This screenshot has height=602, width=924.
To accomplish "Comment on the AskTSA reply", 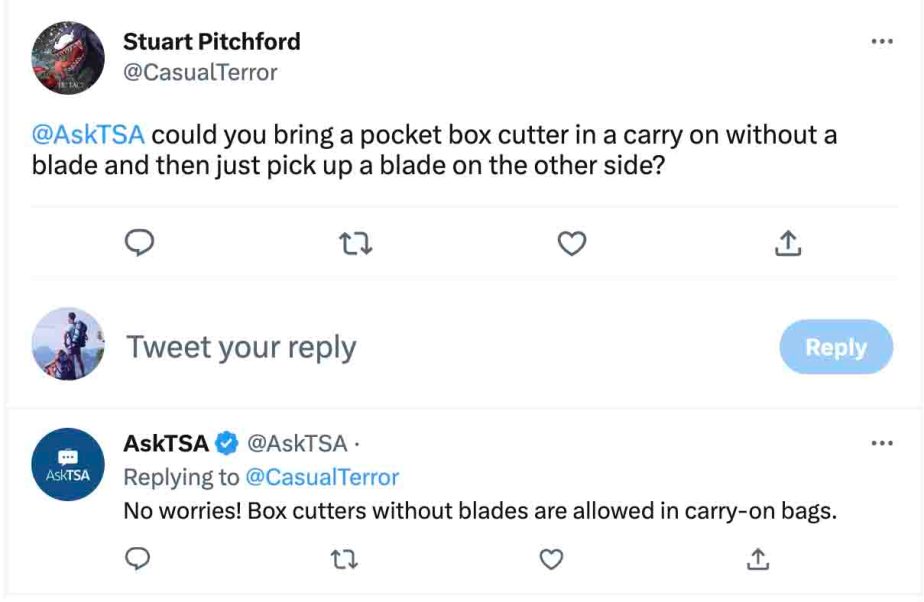I will point(137,558).
